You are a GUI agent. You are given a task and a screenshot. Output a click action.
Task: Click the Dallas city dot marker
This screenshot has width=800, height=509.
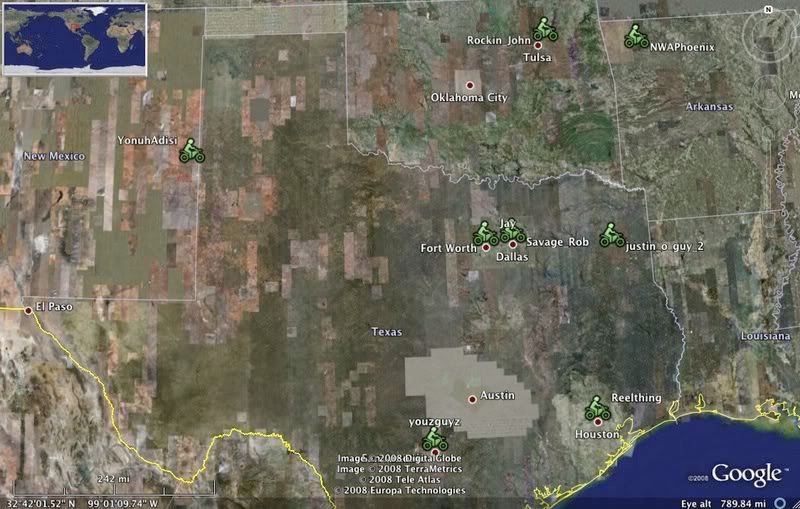coord(513,245)
